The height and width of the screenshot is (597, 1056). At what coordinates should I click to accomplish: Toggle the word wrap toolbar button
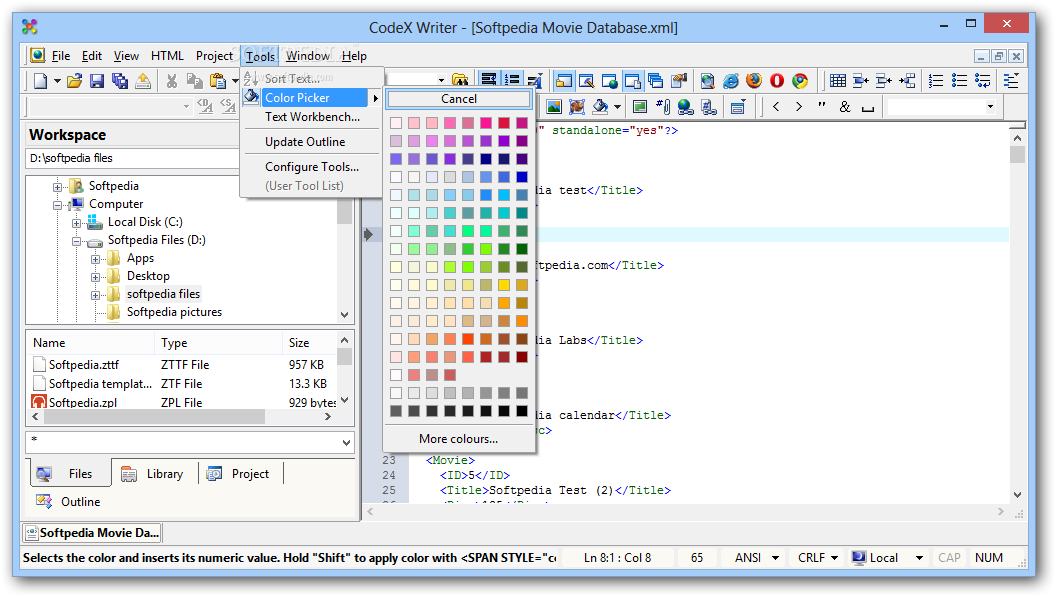490,80
